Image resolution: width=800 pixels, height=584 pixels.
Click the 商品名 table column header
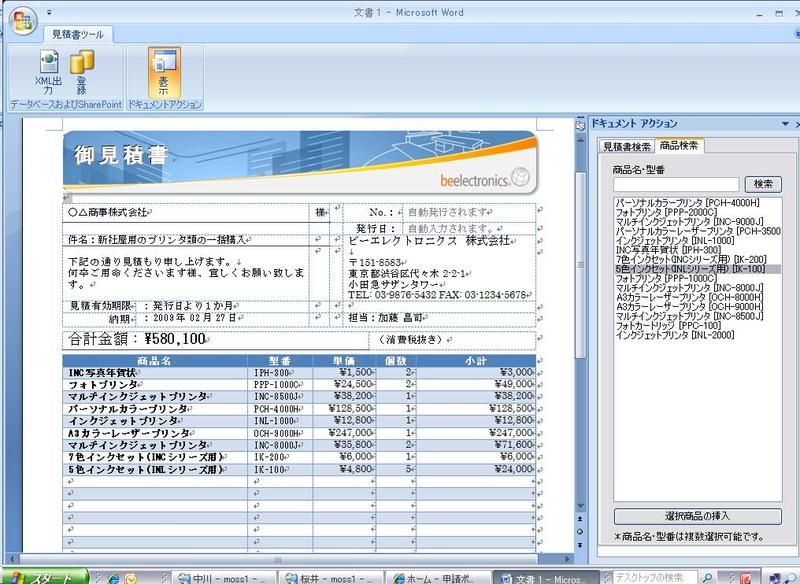154,361
